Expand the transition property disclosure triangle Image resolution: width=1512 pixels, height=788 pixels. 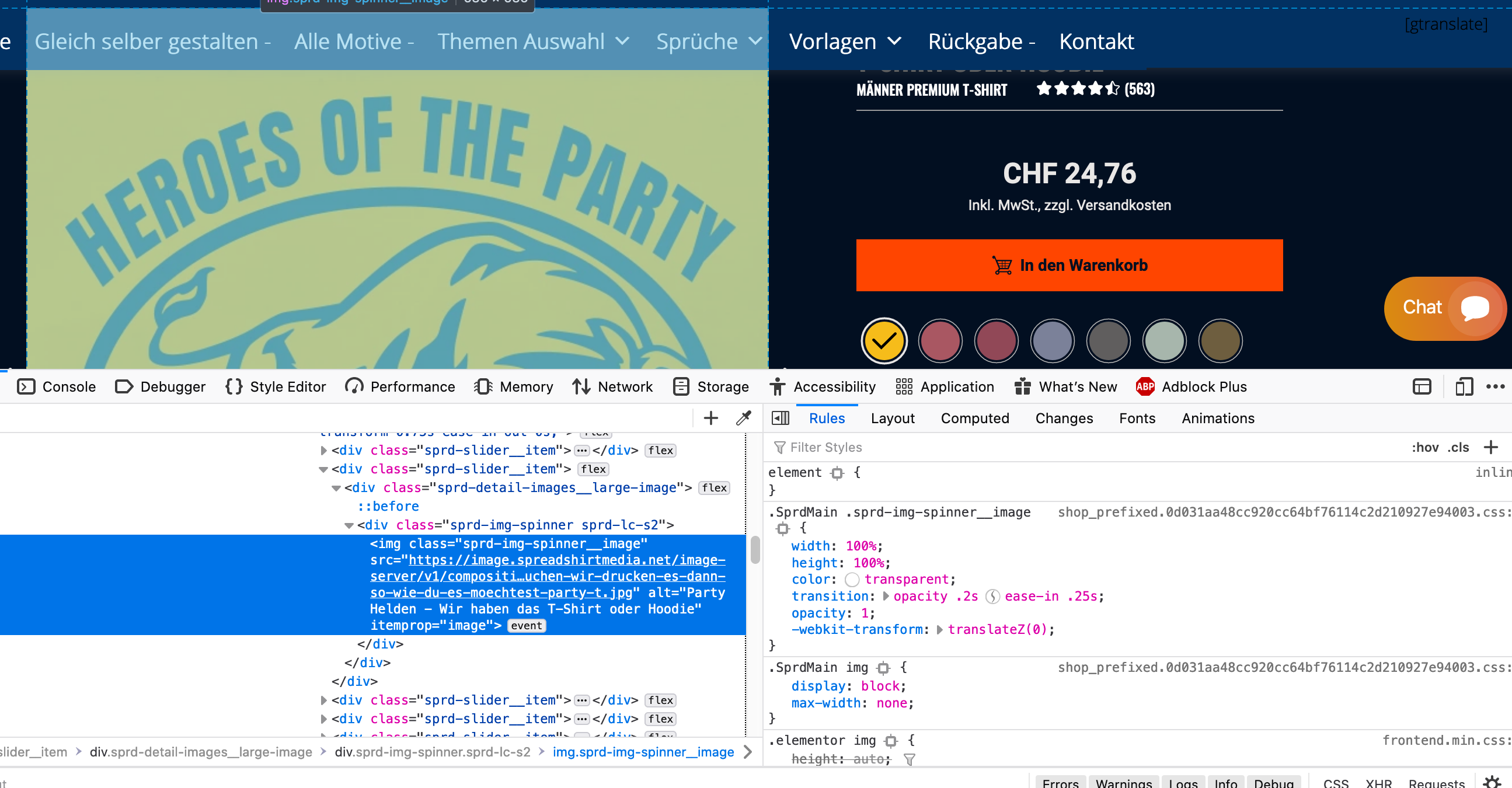click(886, 597)
